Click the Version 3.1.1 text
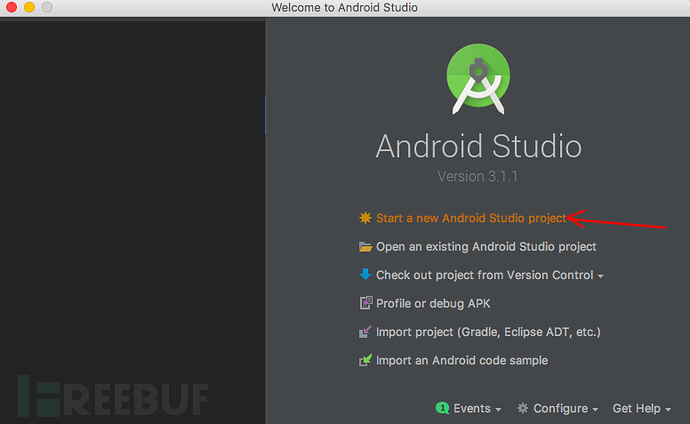This screenshot has width=690, height=424. pos(478,176)
